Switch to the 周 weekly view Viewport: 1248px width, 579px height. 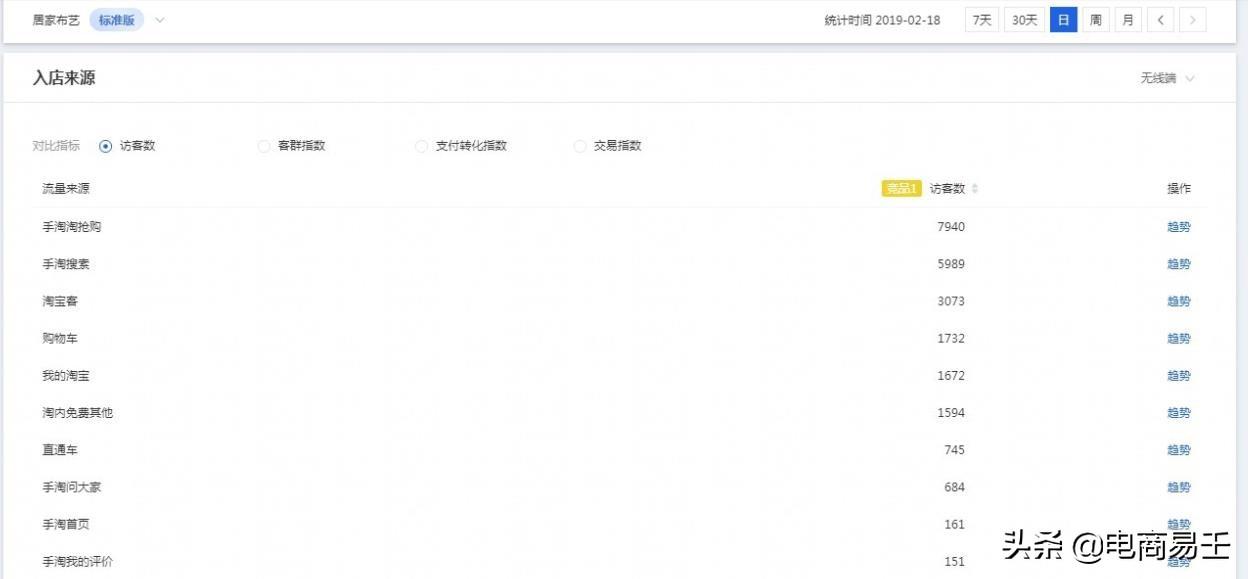tap(1096, 20)
